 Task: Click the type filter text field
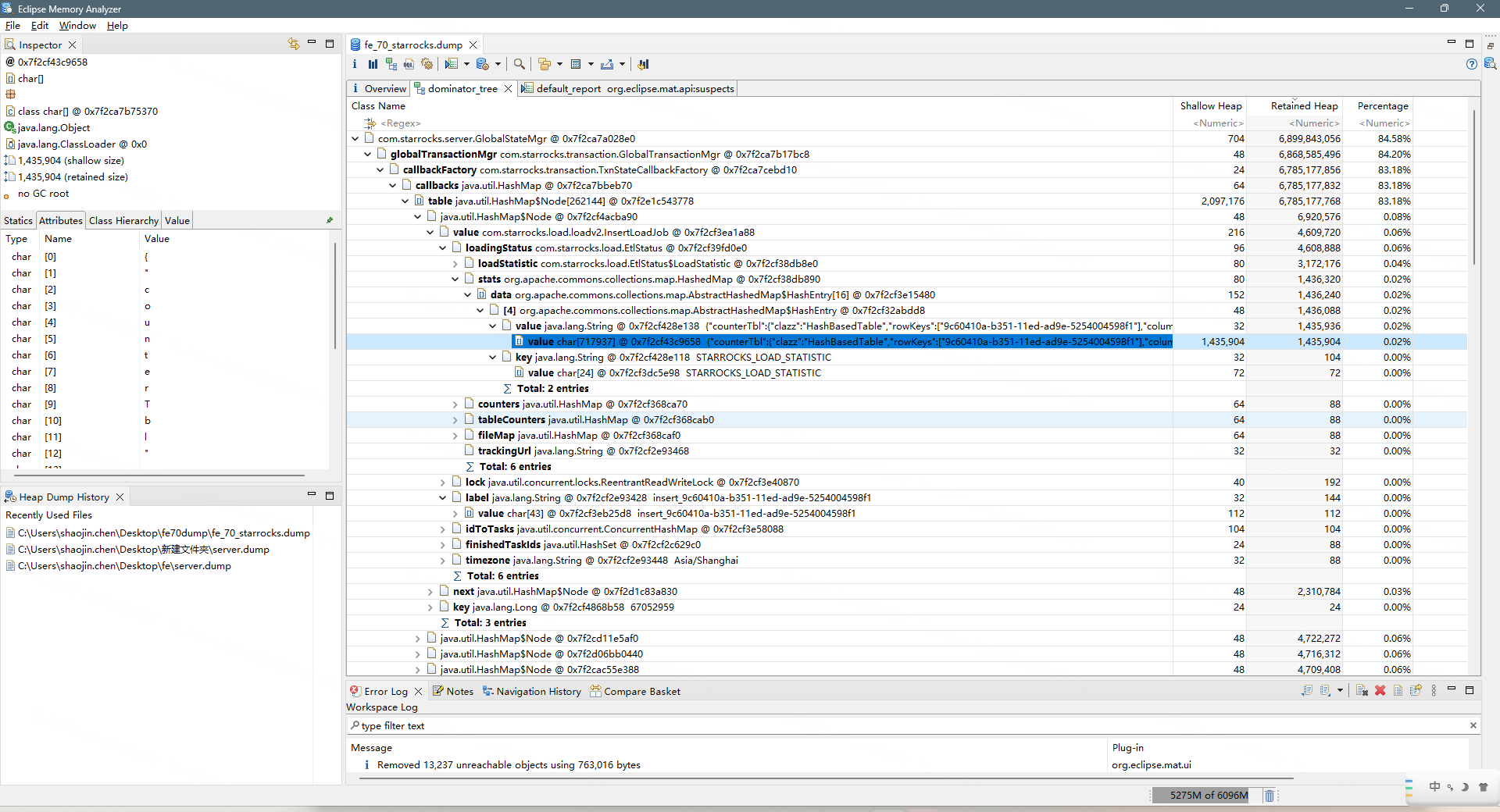(906, 726)
